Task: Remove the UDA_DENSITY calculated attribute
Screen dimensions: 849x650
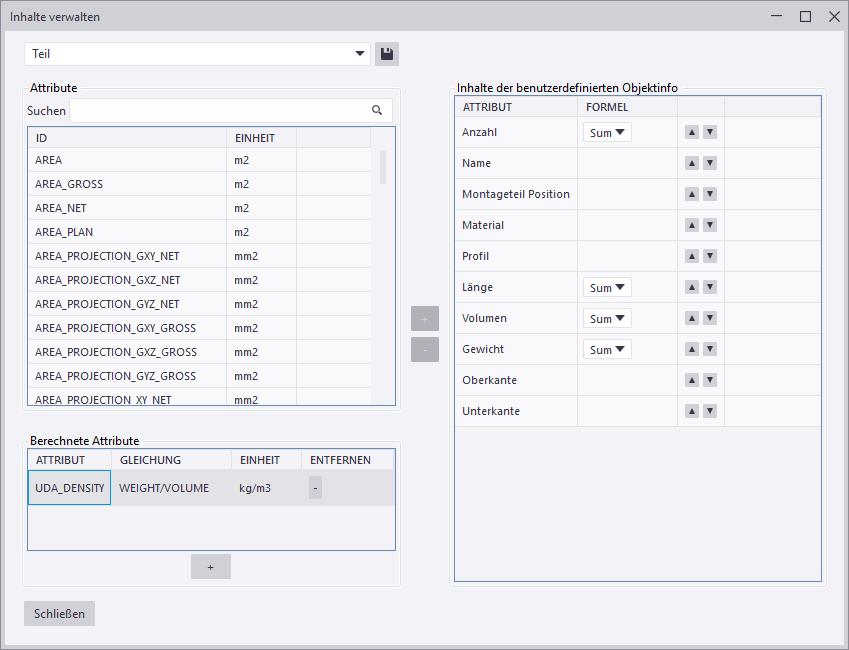Action: pyautogui.click(x=315, y=488)
